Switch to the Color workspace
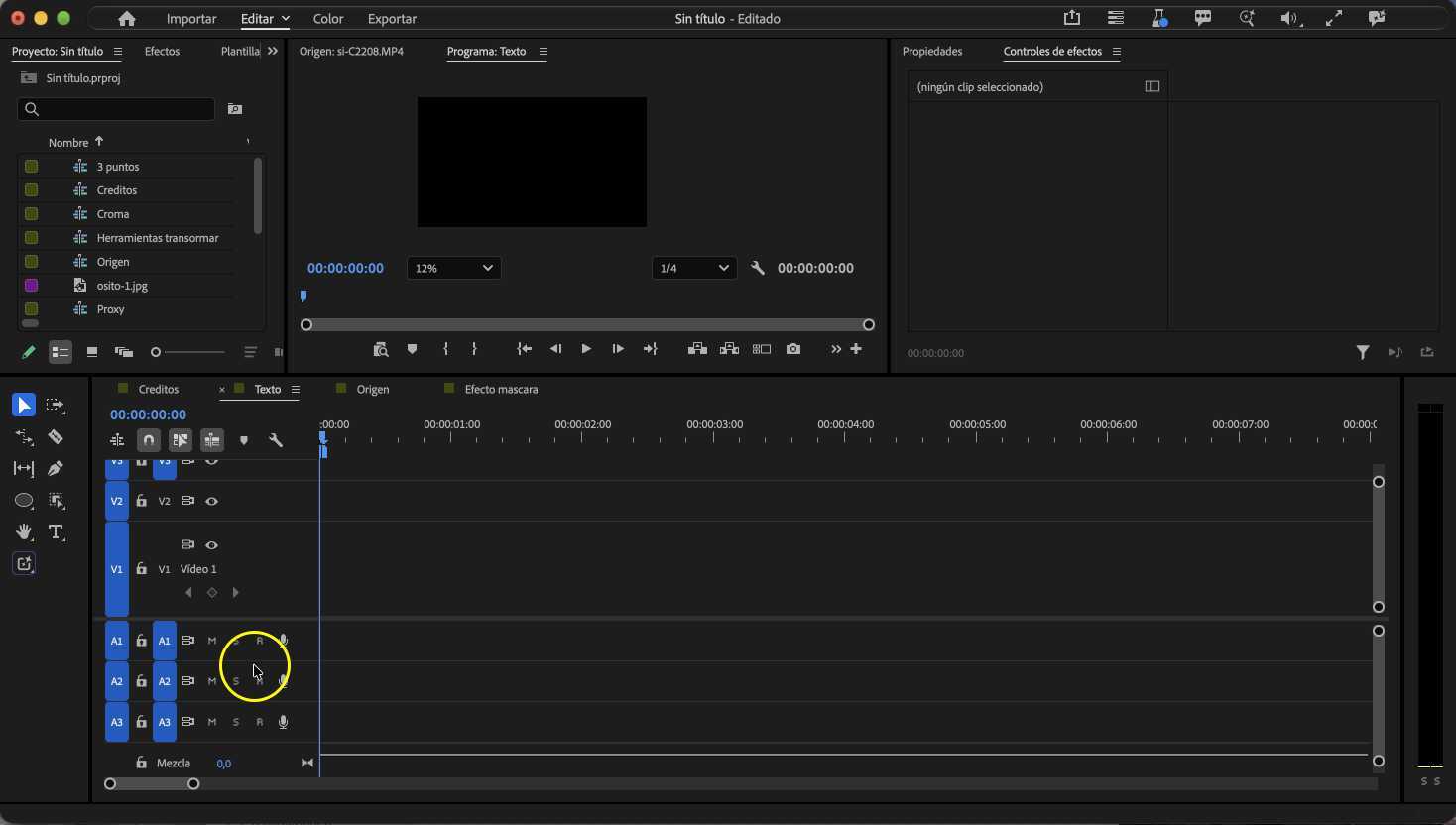Screen dimensions: 1456x825 (328, 19)
